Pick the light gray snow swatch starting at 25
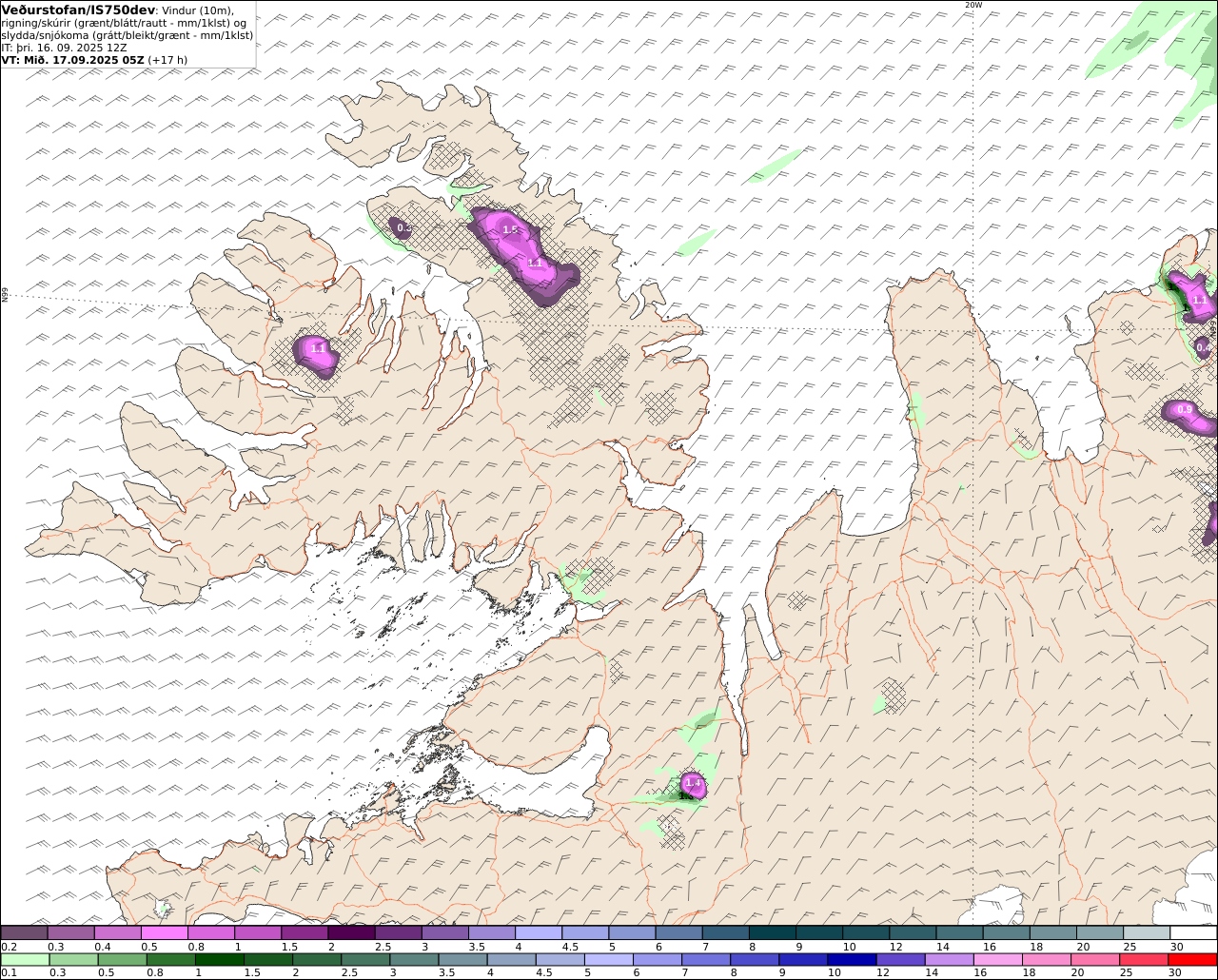Image resolution: width=1218 pixels, height=980 pixels. pyautogui.click(x=1147, y=933)
